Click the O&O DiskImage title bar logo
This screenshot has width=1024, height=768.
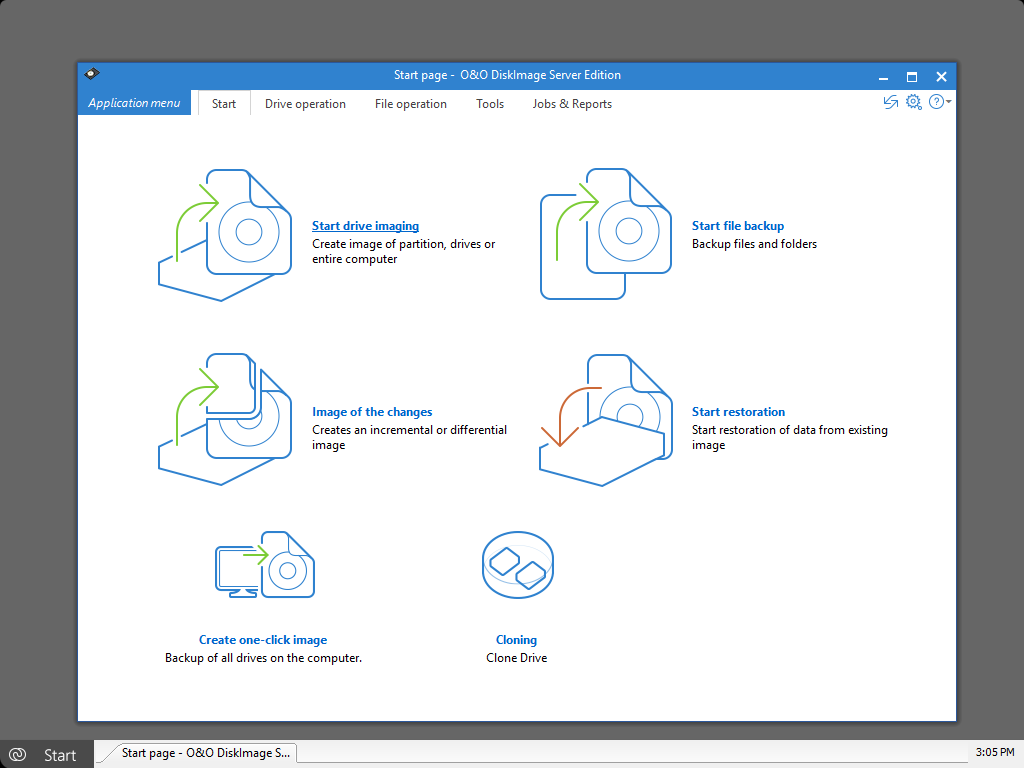pyautogui.click(x=92, y=74)
